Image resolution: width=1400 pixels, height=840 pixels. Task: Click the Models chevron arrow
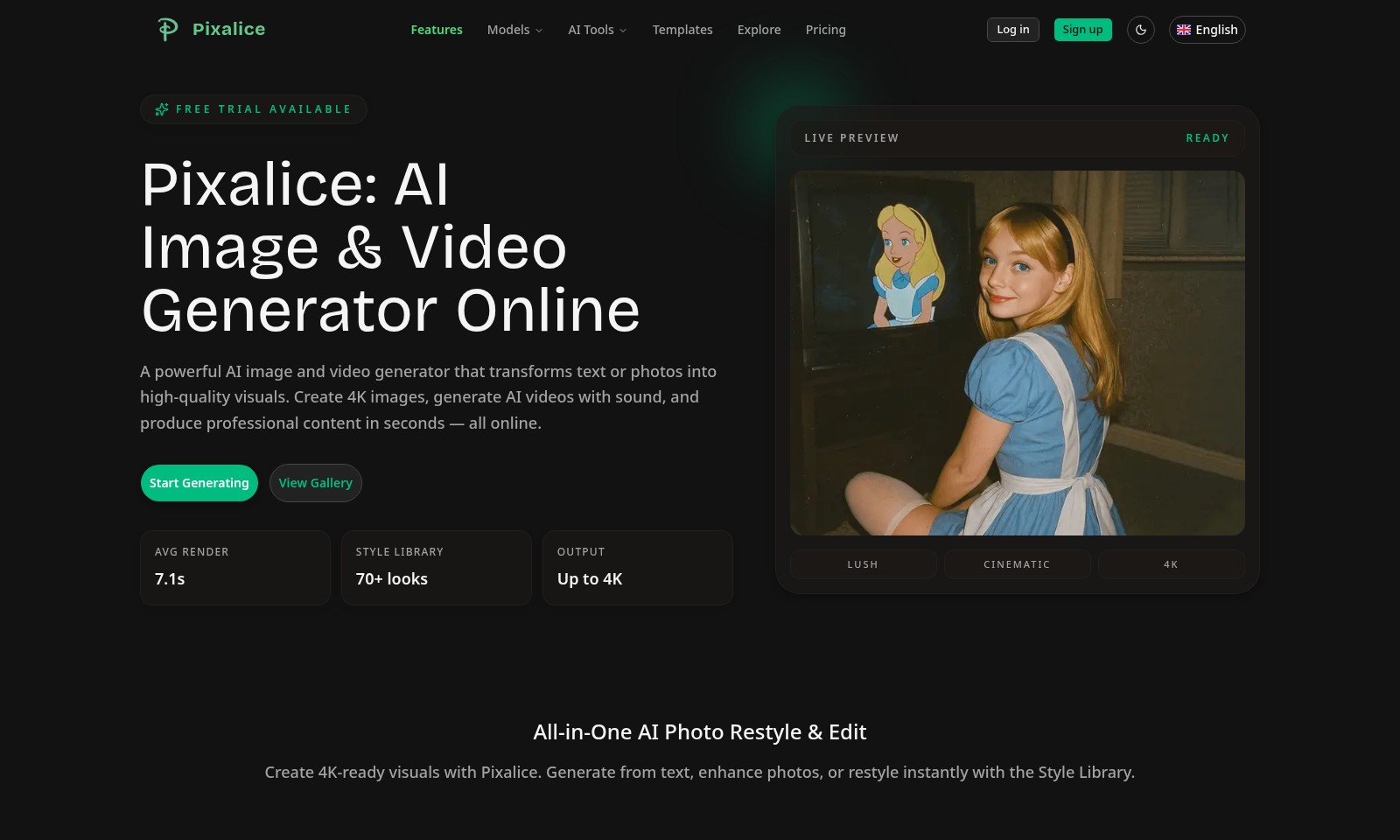(x=539, y=31)
